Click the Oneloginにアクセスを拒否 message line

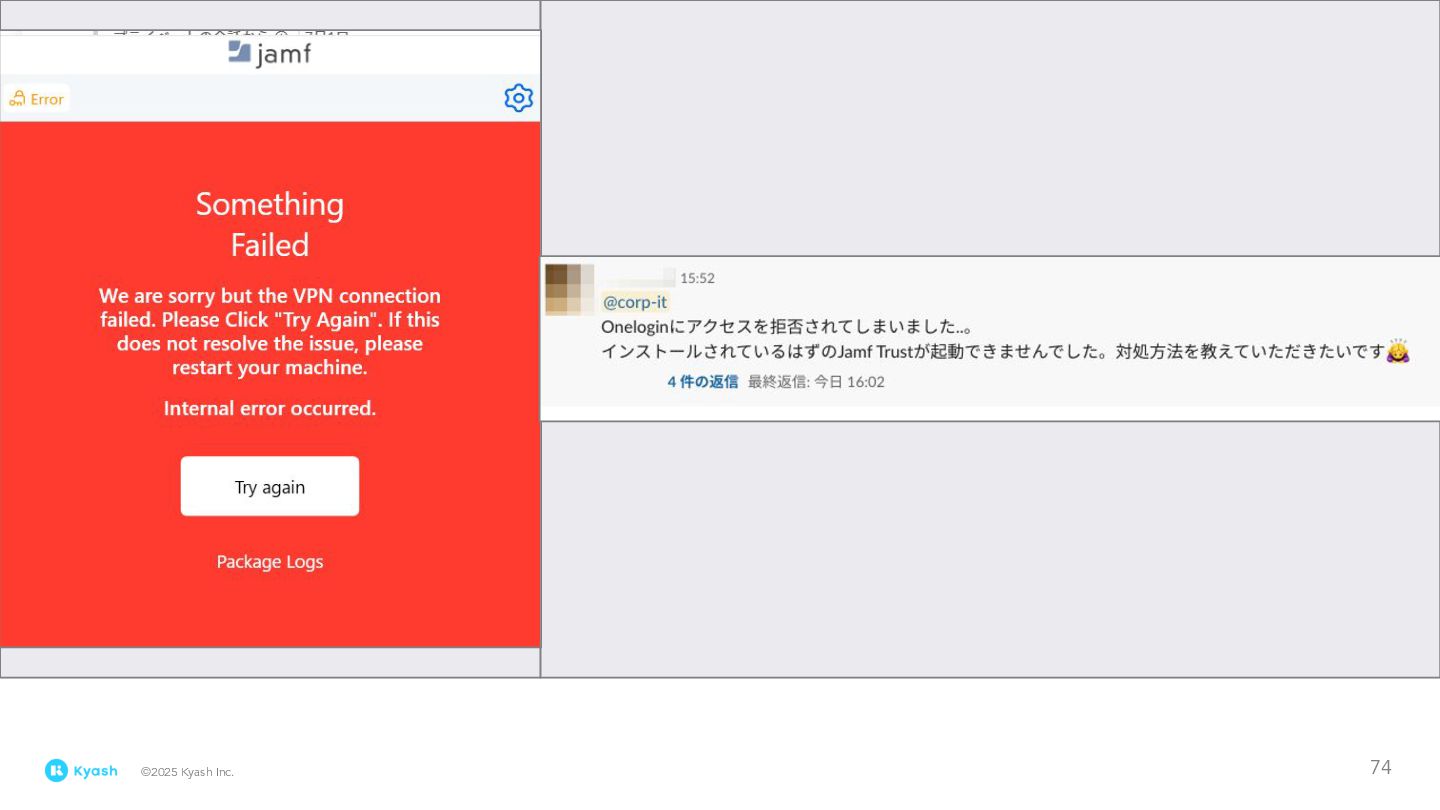[788, 327]
